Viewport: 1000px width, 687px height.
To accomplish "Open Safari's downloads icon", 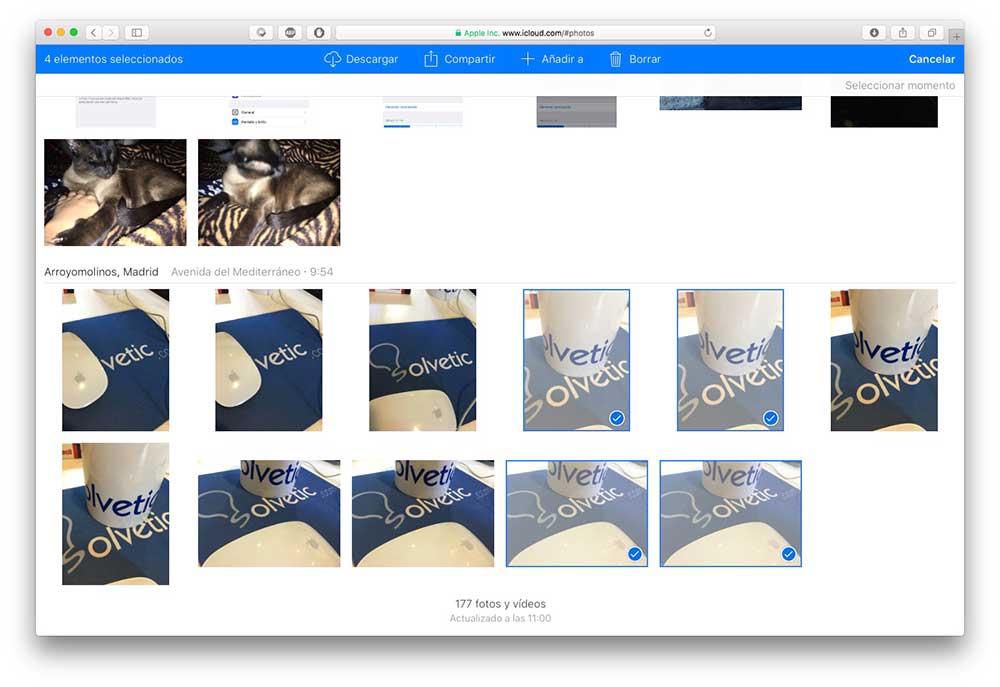I will [x=874, y=32].
